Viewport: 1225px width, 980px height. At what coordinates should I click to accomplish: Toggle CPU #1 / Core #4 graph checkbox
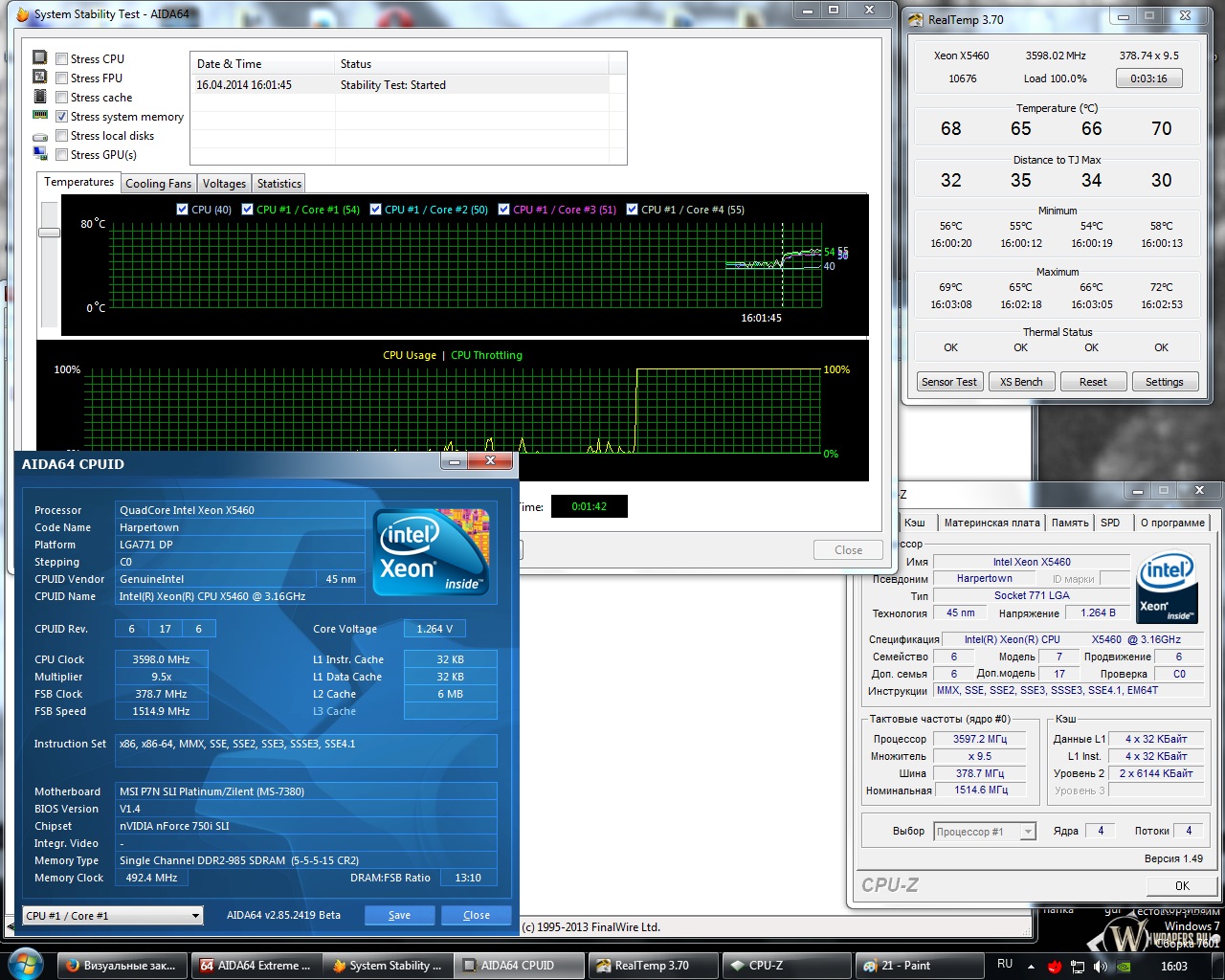tap(633, 210)
